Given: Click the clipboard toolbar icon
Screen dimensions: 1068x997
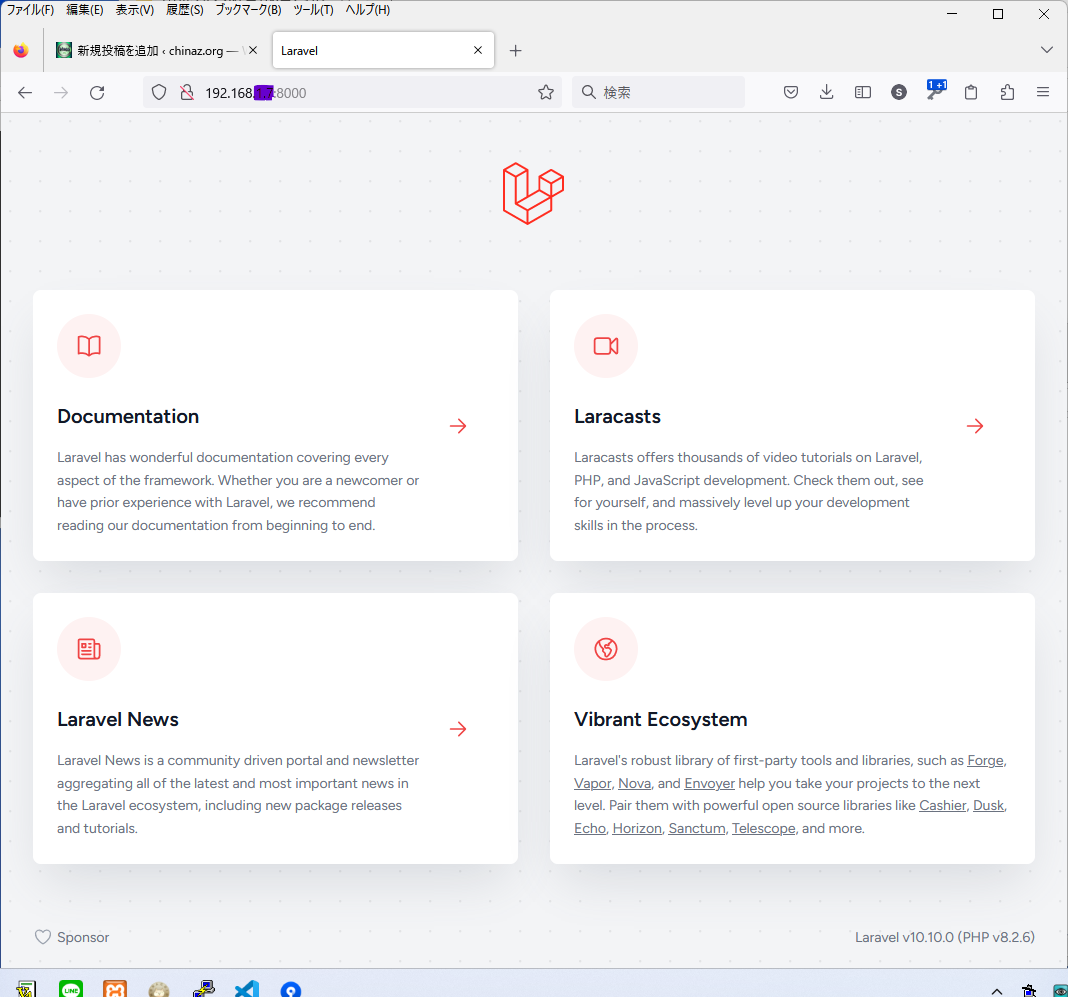Looking at the screenshot, I should 971,93.
